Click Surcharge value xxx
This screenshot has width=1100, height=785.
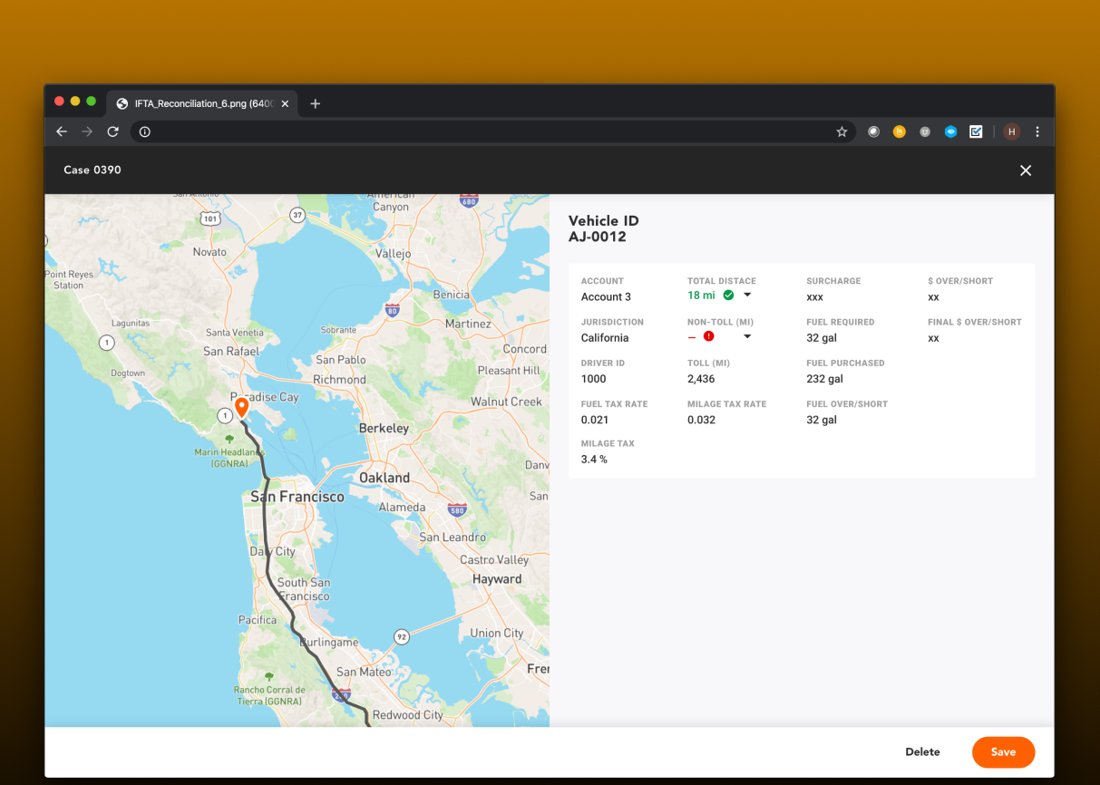[814, 297]
